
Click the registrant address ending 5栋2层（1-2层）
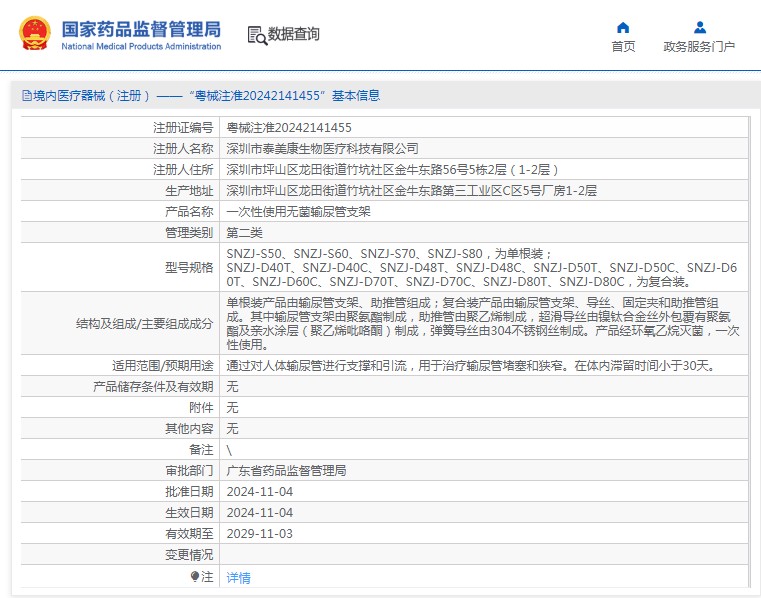point(392,169)
